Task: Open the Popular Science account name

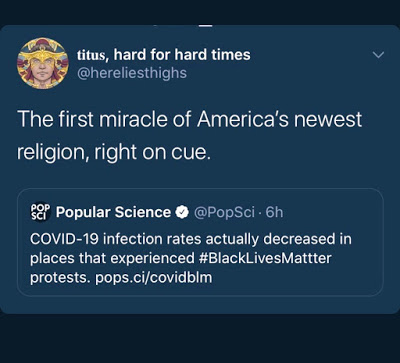Action: (x=113, y=212)
